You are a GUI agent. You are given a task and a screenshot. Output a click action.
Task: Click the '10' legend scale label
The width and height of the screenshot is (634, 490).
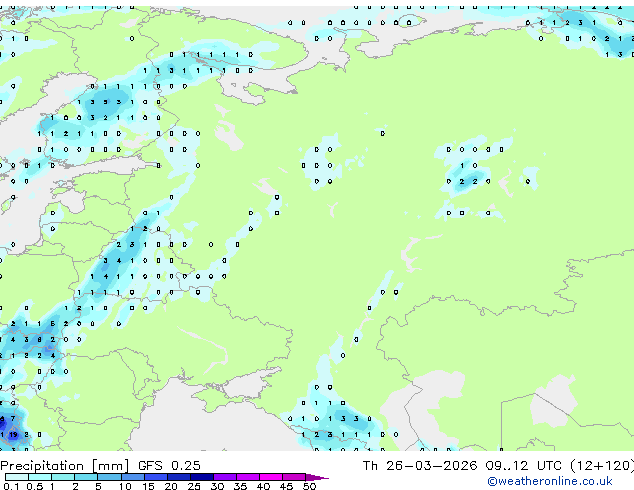tap(125, 486)
